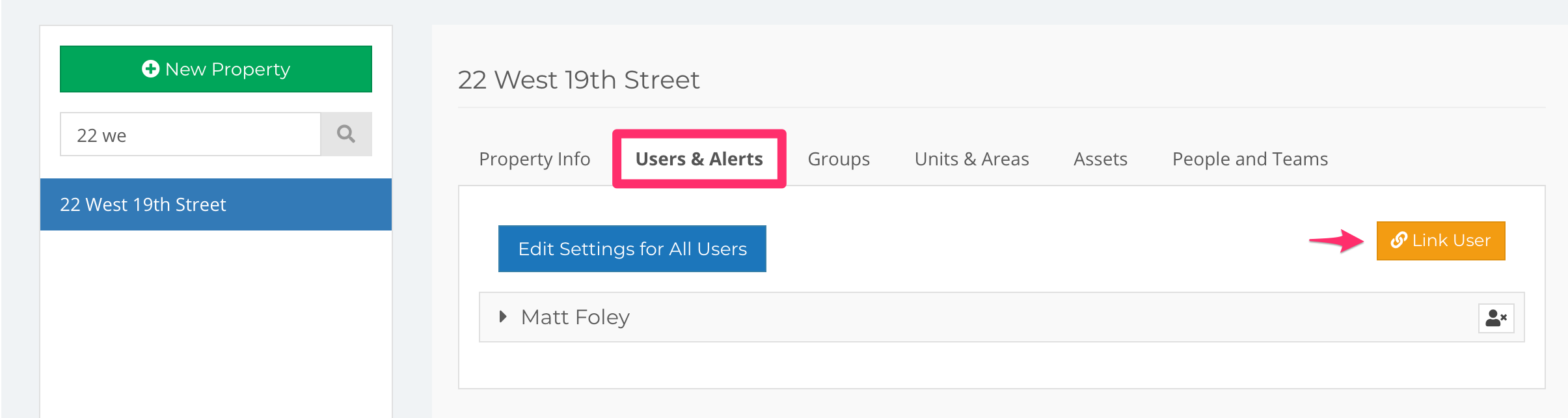Open the Groups tab
Viewport: 1568px width, 418px height.
coord(839,159)
